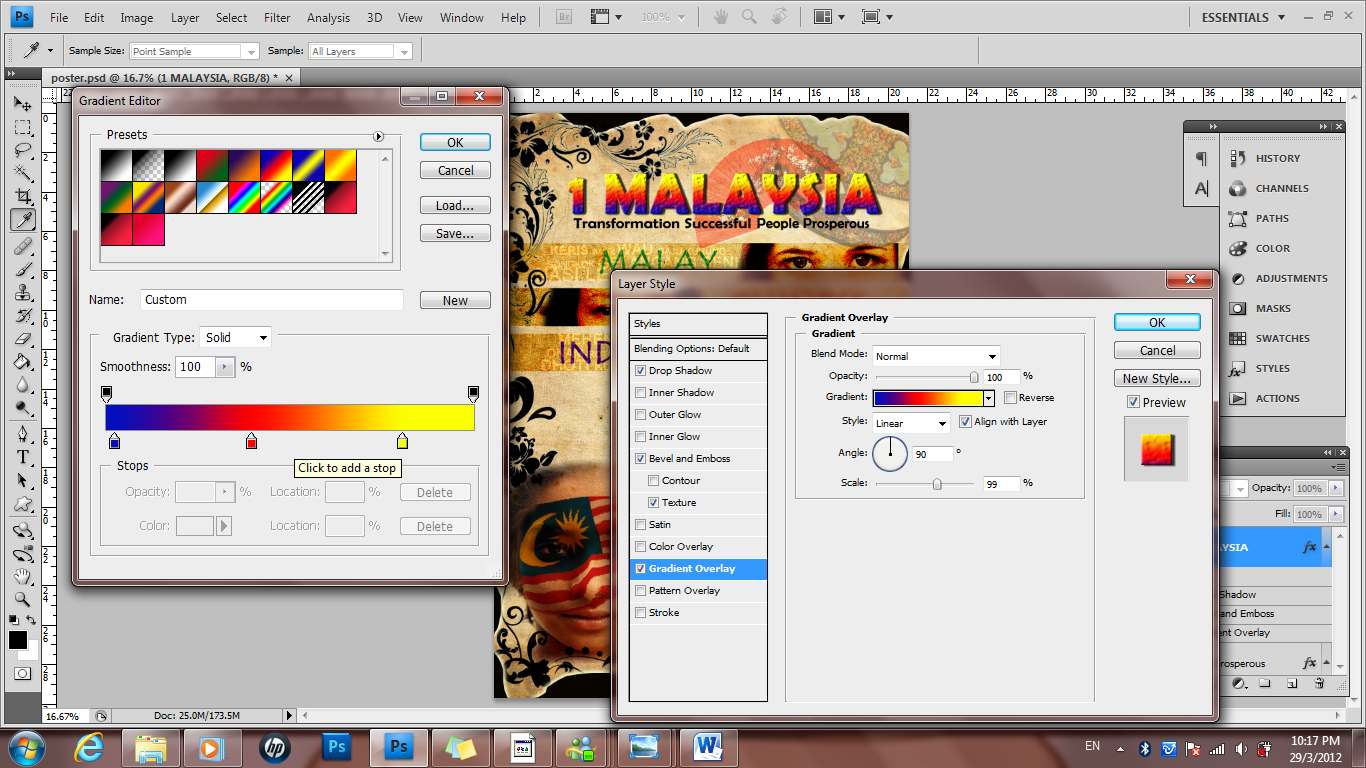This screenshot has width=1366, height=768.
Task: Select the Hand tool
Action: (22, 577)
